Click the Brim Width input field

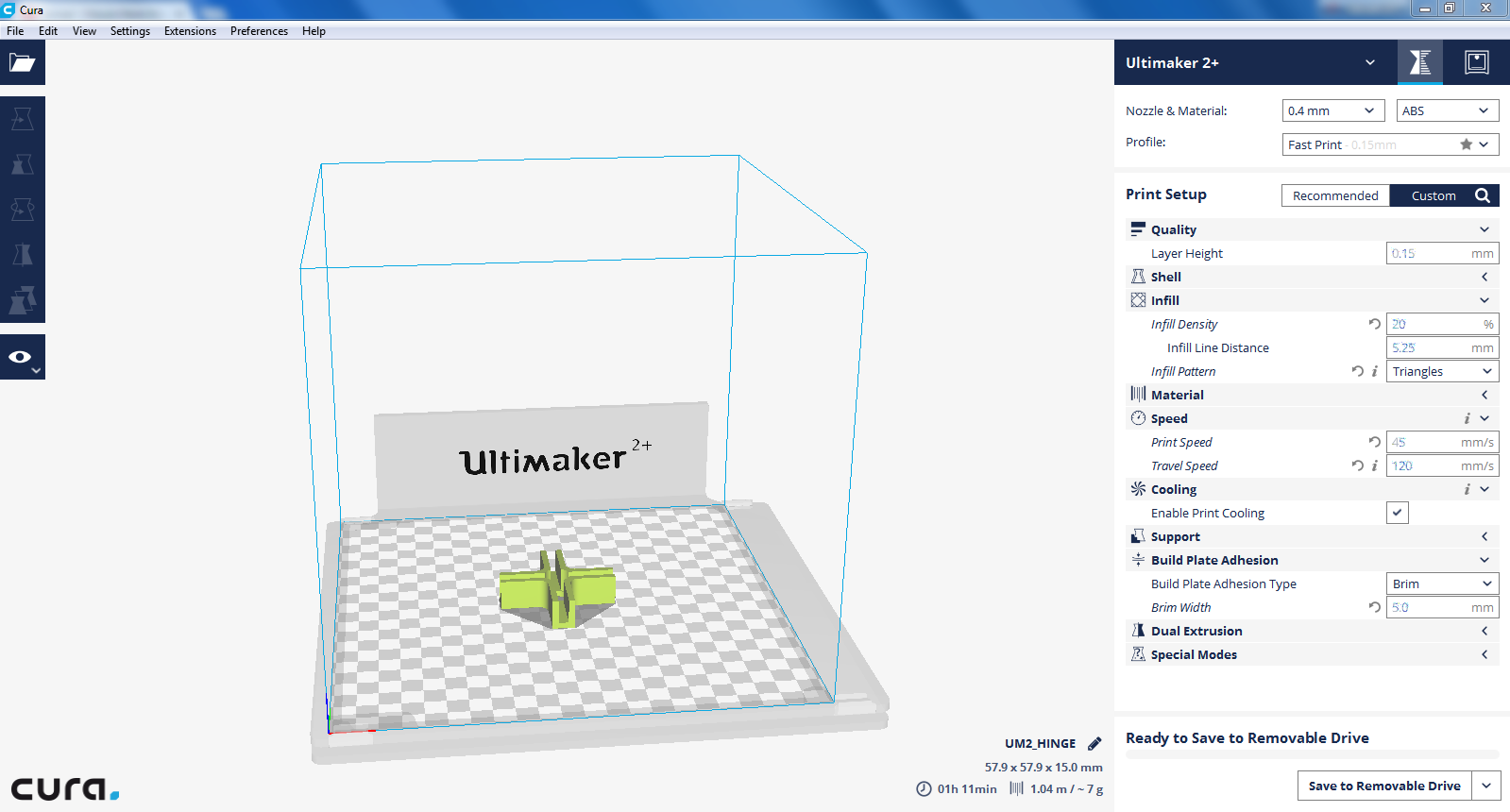click(x=1442, y=607)
